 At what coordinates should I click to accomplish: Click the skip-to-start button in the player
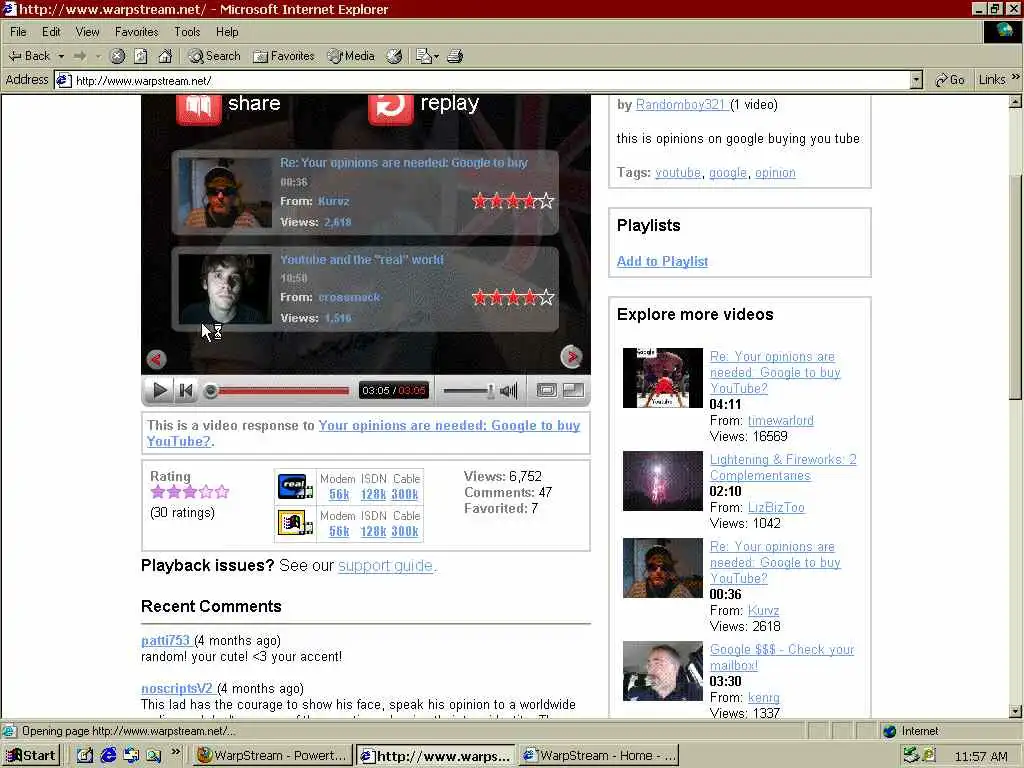185,391
